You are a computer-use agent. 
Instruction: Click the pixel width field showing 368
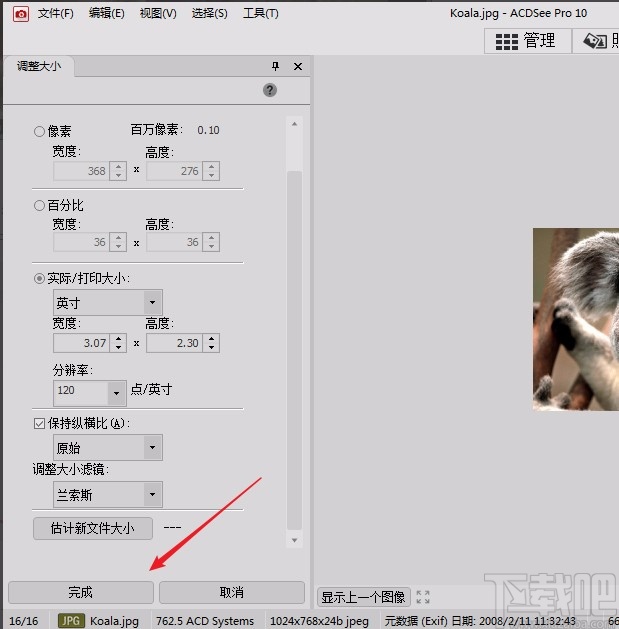click(x=81, y=171)
